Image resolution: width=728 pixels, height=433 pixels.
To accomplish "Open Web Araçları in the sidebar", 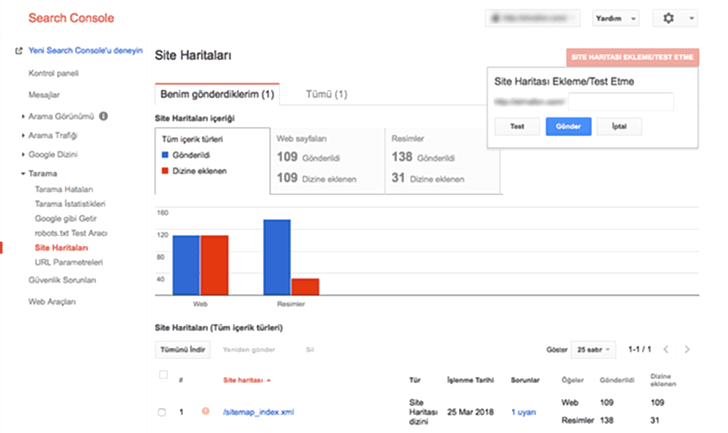I will pyautogui.click(x=52, y=302).
